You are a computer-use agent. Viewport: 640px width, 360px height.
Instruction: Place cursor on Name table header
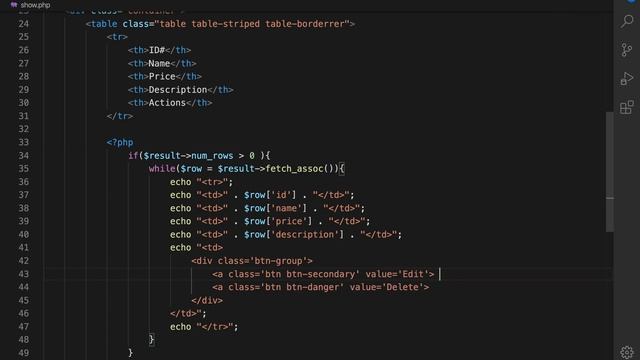click(x=159, y=64)
